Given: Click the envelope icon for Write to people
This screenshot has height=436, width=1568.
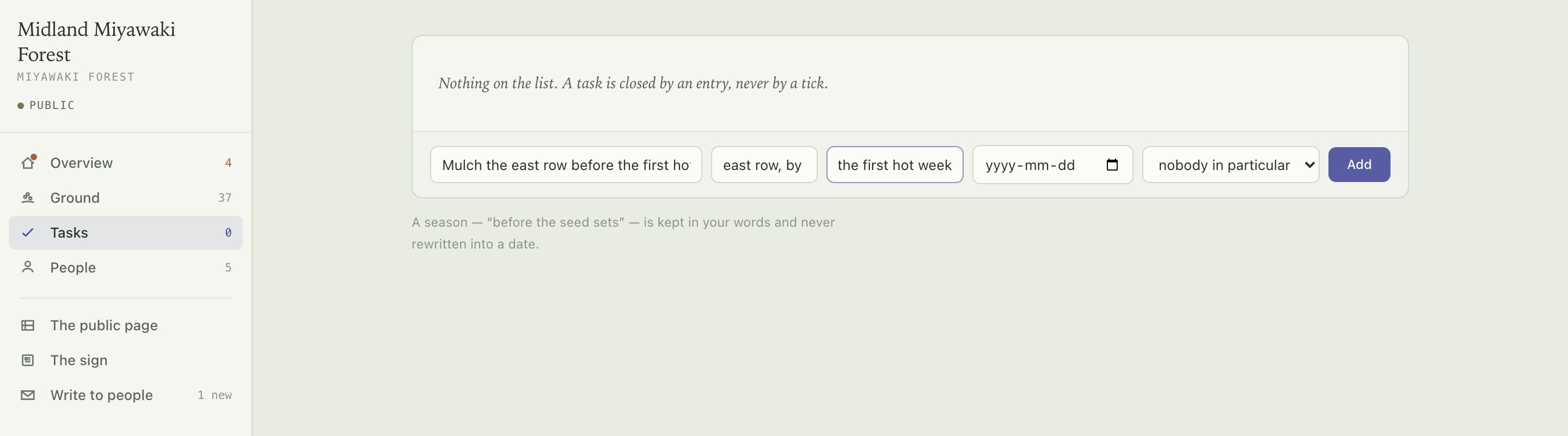Looking at the screenshot, I should pyautogui.click(x=28, y=395).
